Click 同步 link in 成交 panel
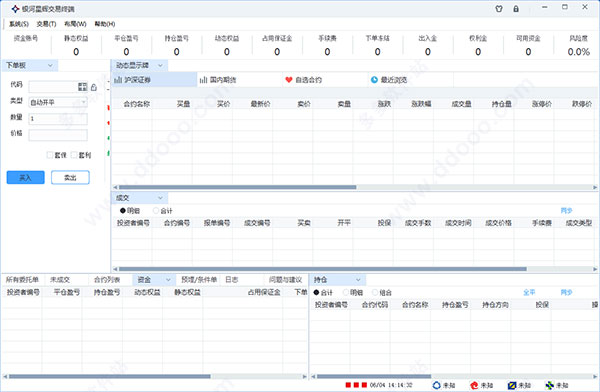The width and height of the screenshot is (600, 392). coord(566,211)
